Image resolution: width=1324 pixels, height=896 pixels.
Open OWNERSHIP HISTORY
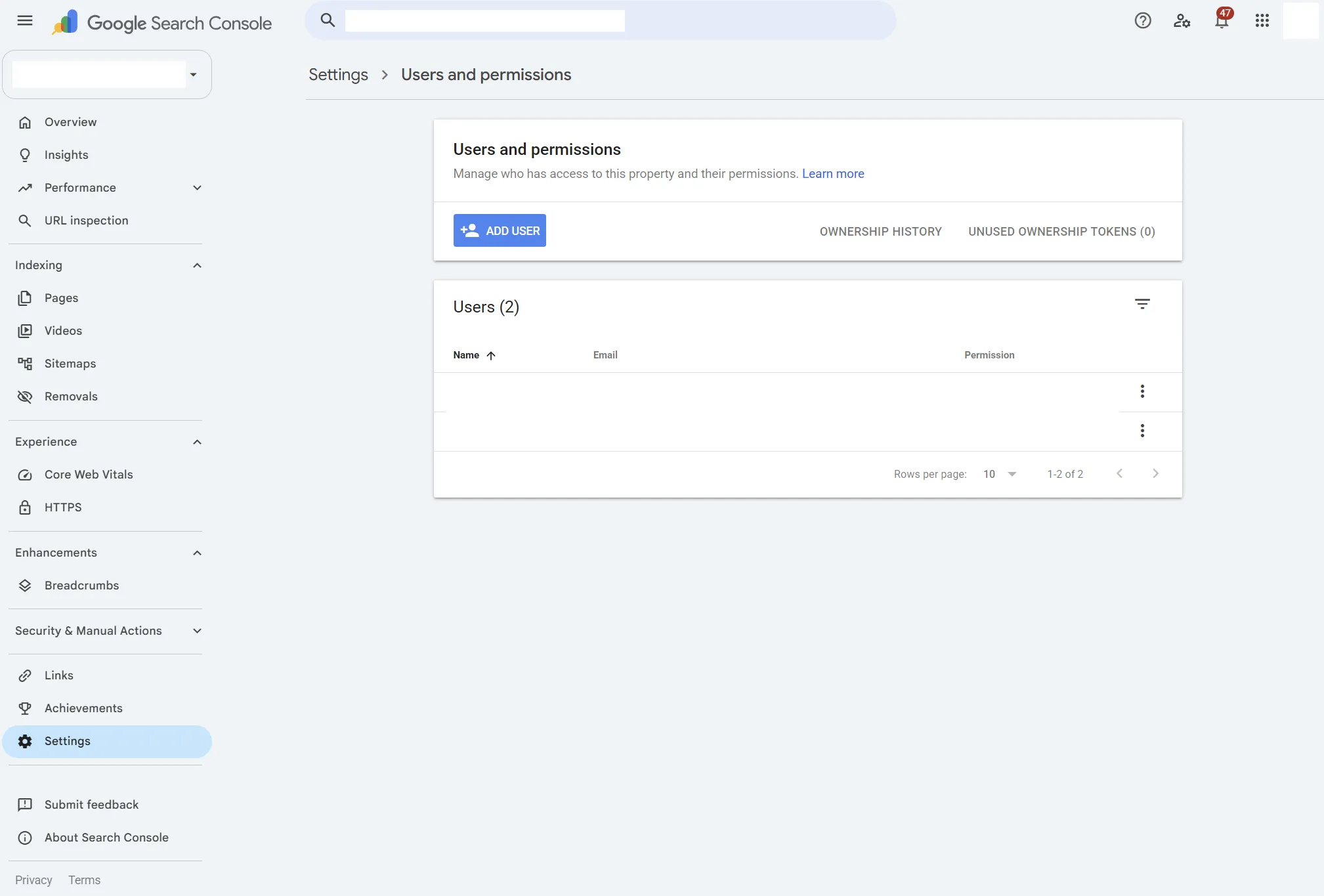tap(880, 232)
